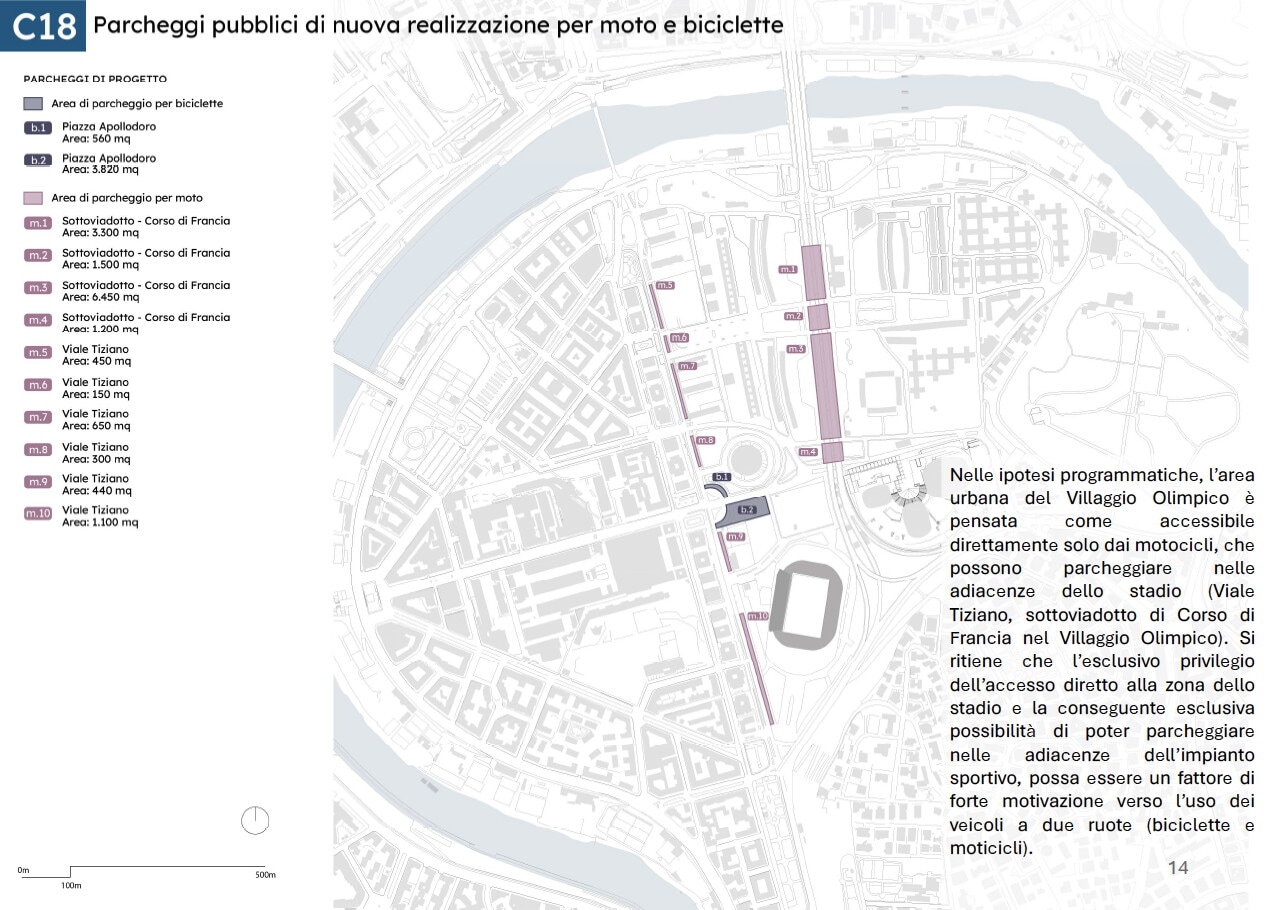Click the m.1 label on the map
1279x910 pixels.
[788, 269]
